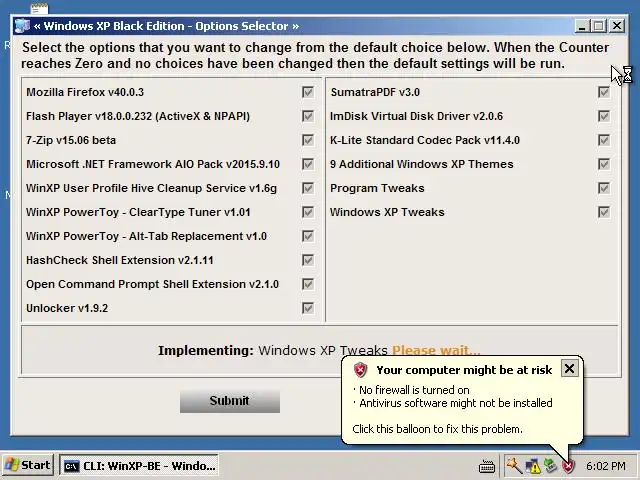This screenshot has height=480, width=640.
Task: Click the Submit button
Action: [x=230, y=401]
